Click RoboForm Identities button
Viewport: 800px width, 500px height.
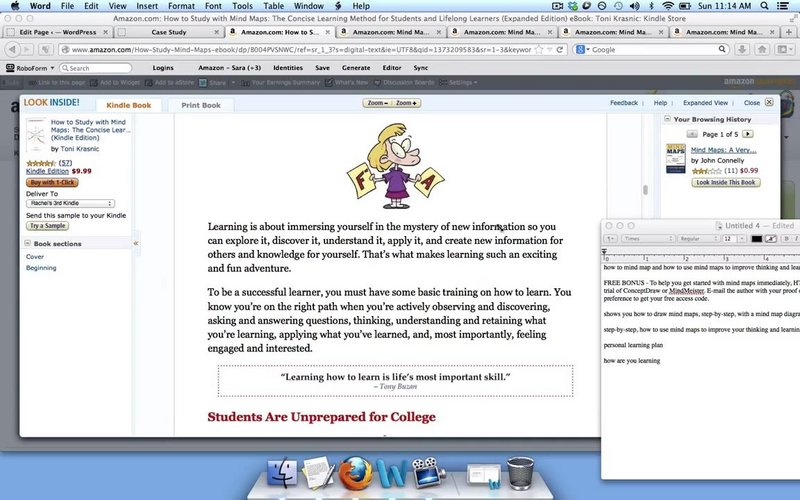288,68
